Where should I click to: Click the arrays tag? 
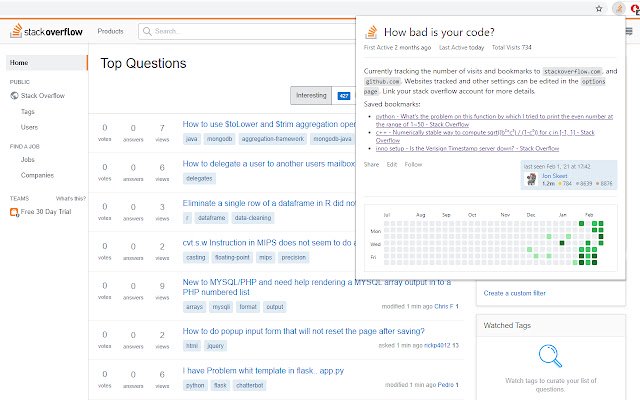pyautogui.click(x=194, y=307)
